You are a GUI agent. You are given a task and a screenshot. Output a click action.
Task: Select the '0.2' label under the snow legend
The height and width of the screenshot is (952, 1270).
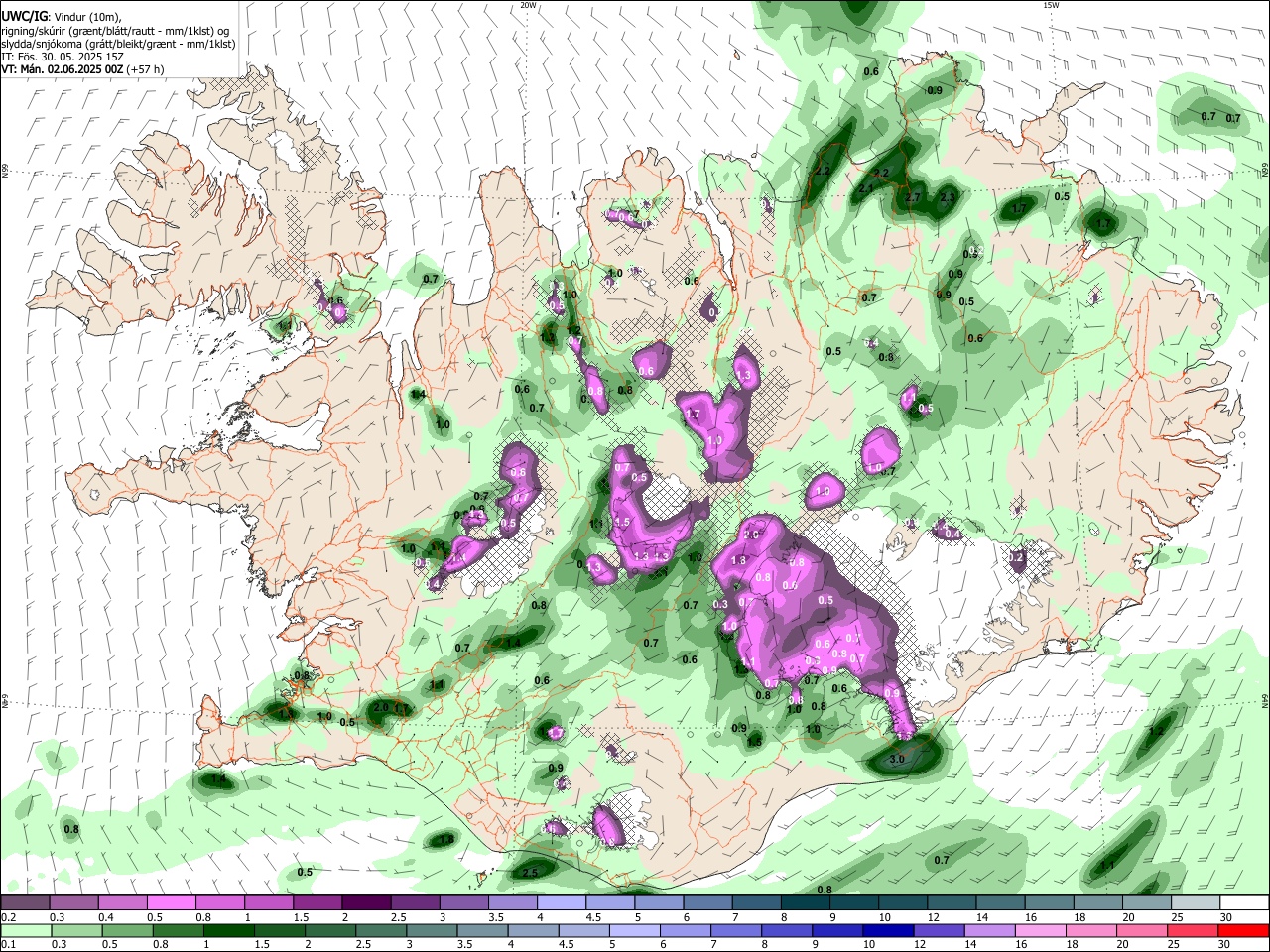[7, 917]
